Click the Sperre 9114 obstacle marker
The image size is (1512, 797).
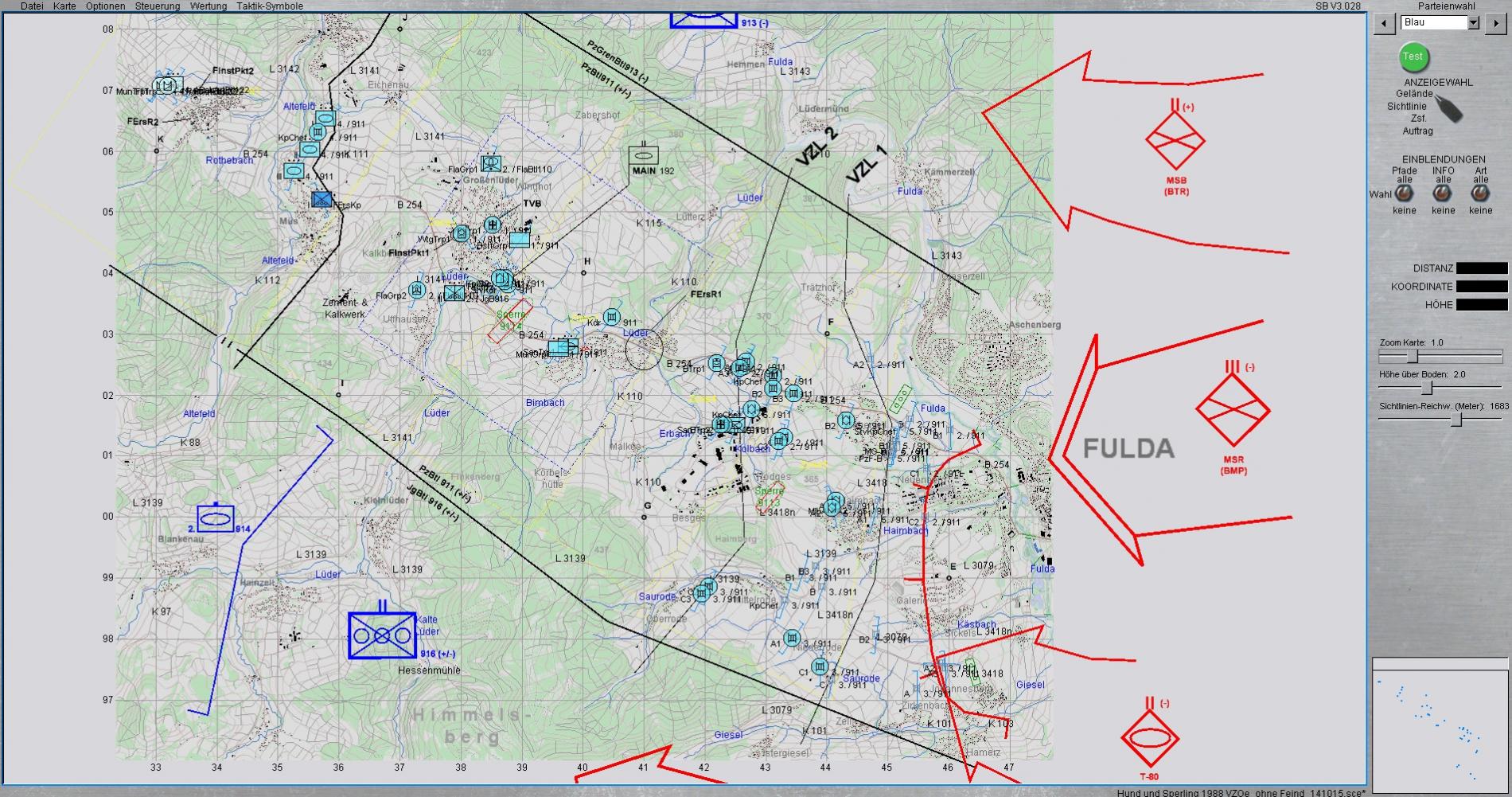point(511,320)
